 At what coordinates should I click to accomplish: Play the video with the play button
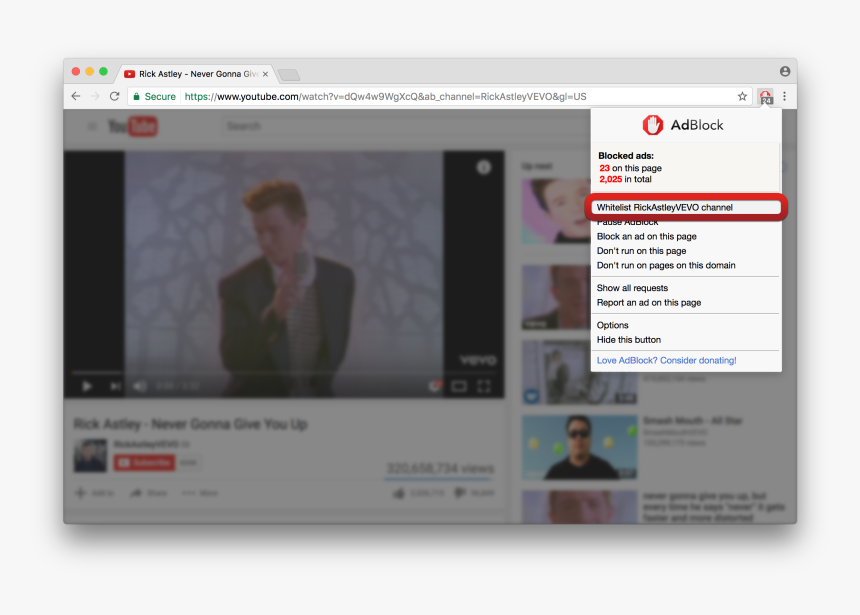pyautogui.click(x=87, y=386)
